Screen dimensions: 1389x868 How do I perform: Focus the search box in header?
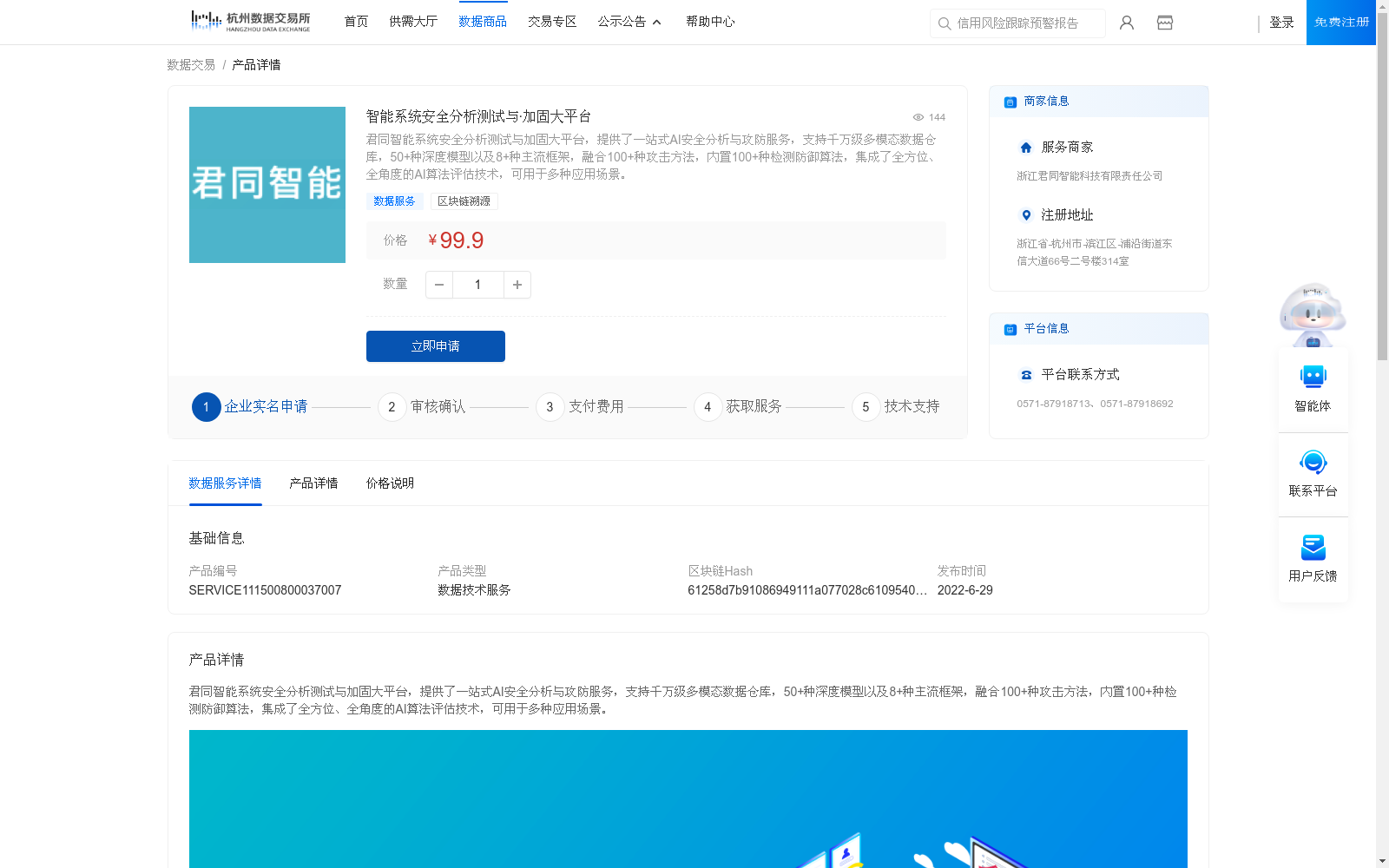[x=1017, y=23]
